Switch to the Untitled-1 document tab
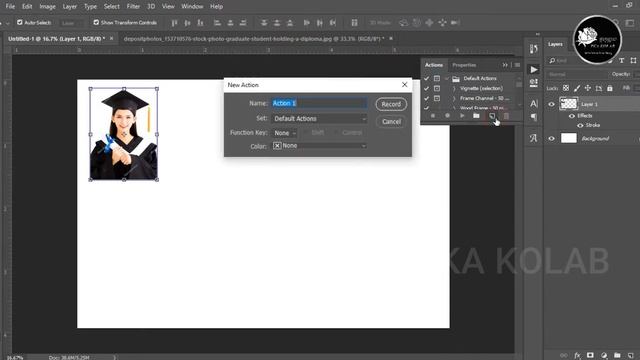640x360 pixels. pos(56,39)
